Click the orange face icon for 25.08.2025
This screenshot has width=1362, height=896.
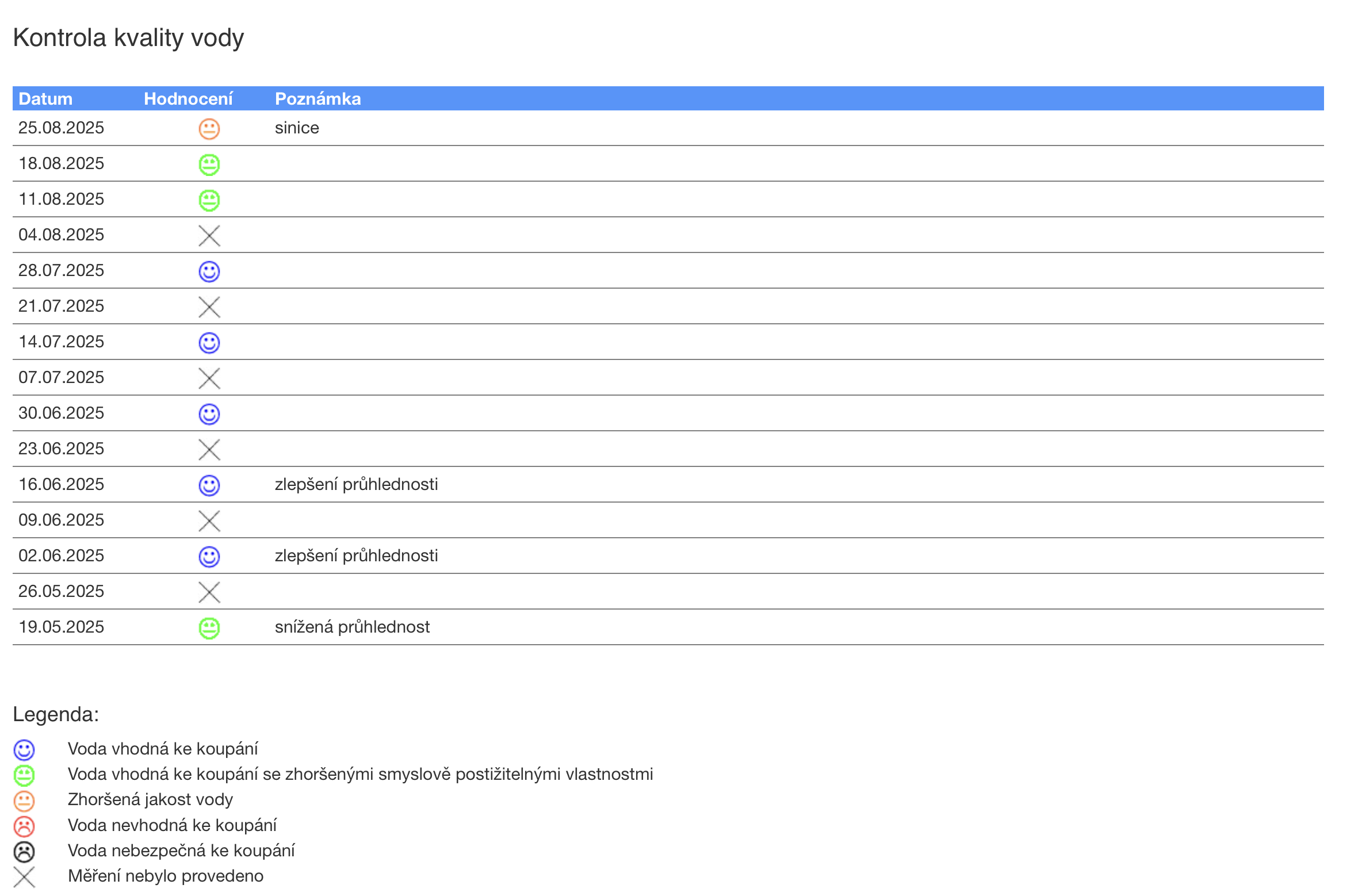click(209, 129)
